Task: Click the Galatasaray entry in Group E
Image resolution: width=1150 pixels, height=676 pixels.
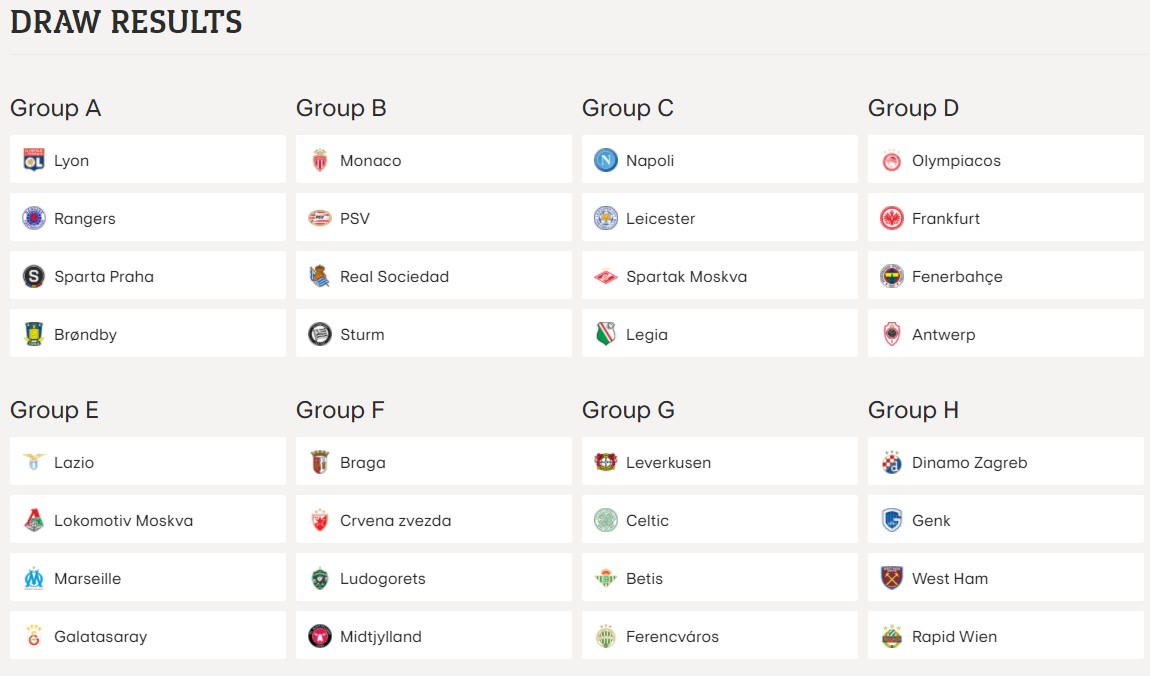Action: pos(147,636)
